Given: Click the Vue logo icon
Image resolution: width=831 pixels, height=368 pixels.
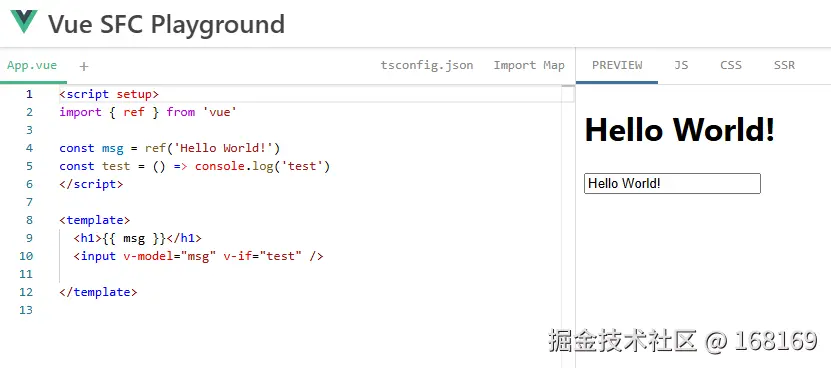Looking at the screenshot, I should 24,22.
